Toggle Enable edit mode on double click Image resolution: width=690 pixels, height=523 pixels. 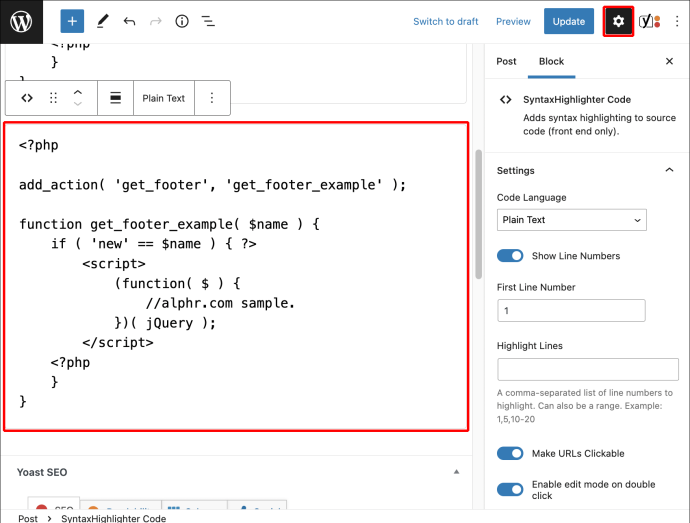(510, 490)
